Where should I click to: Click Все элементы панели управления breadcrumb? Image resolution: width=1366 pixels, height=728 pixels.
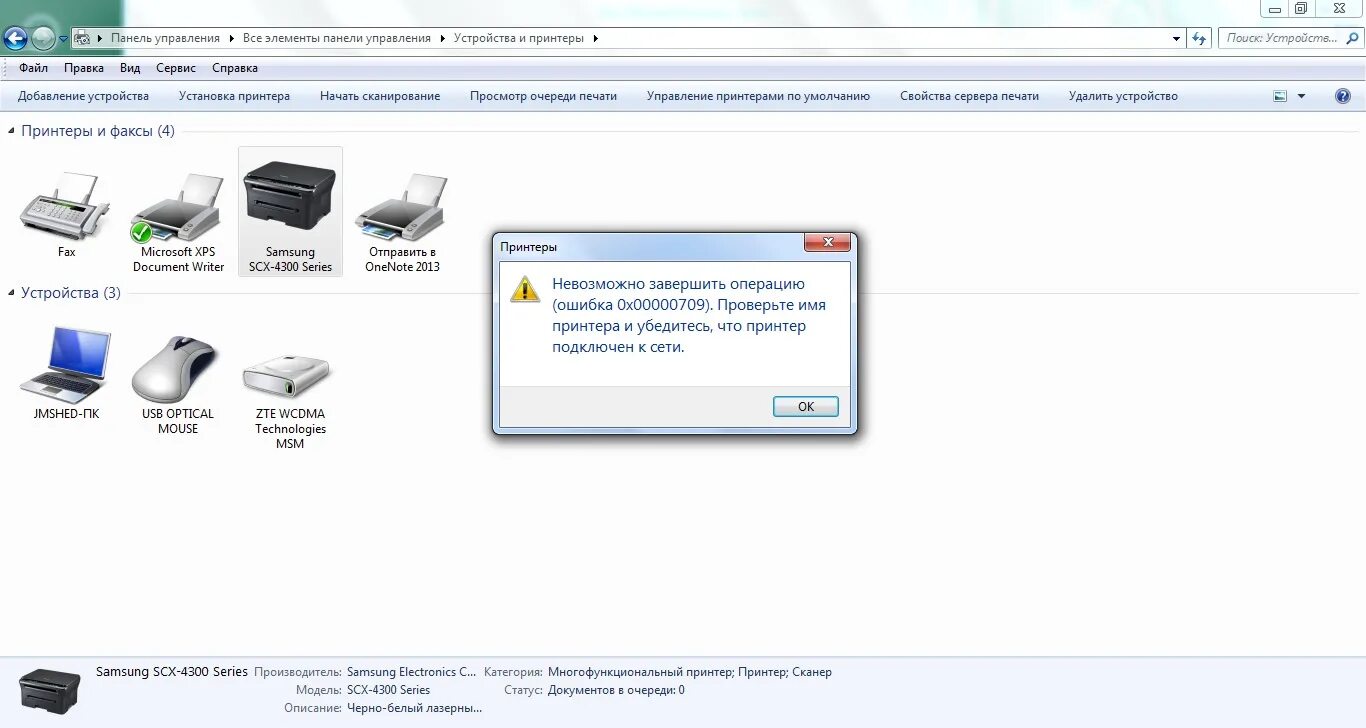click(x=337, y=38)
